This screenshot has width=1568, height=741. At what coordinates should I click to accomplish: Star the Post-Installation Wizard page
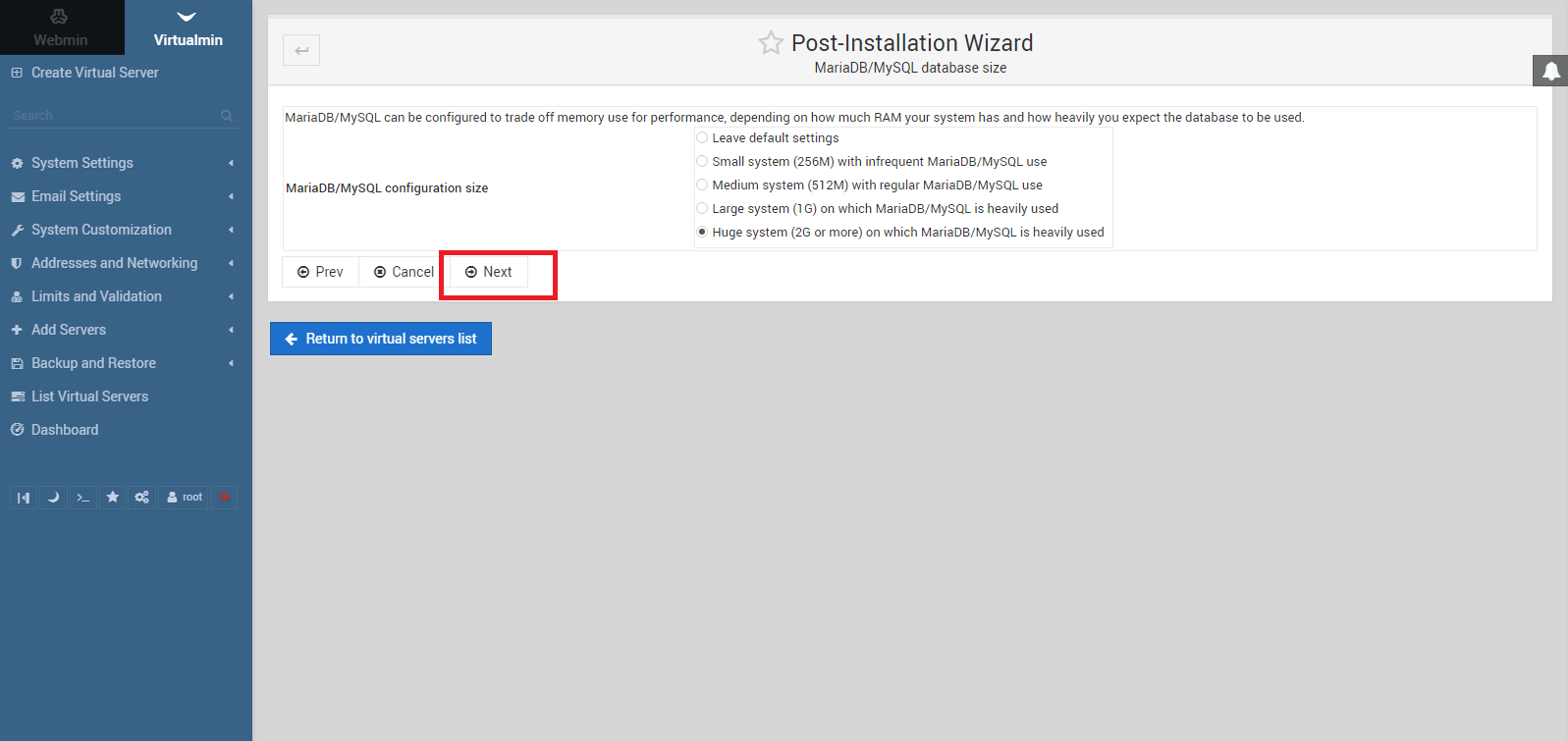coord(771,43)
